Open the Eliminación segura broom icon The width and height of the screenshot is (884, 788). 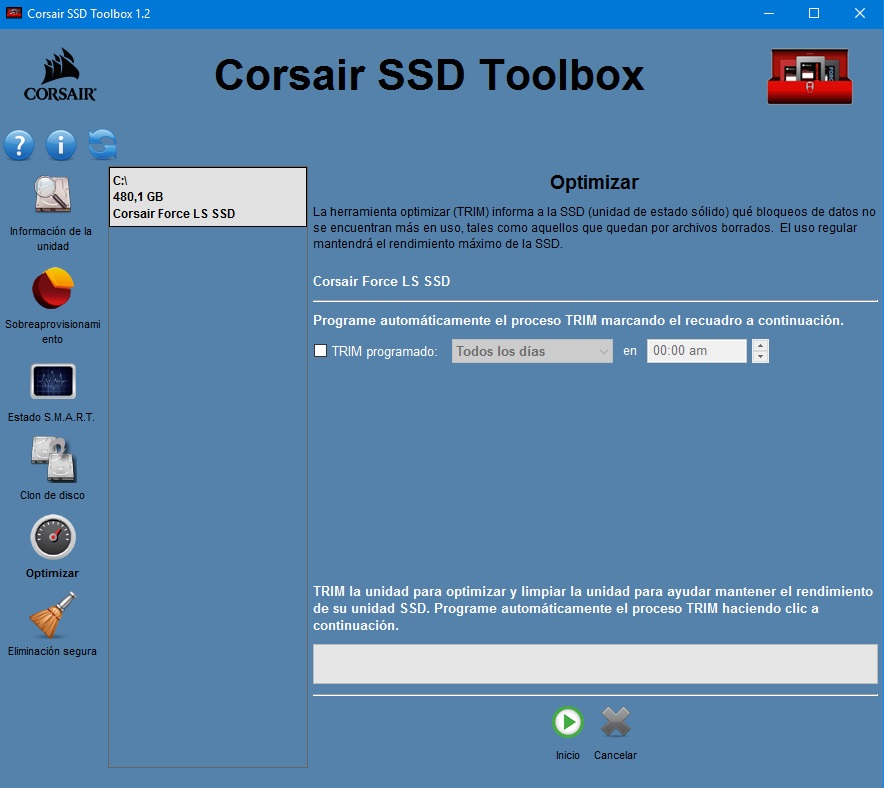coord(52,616)
